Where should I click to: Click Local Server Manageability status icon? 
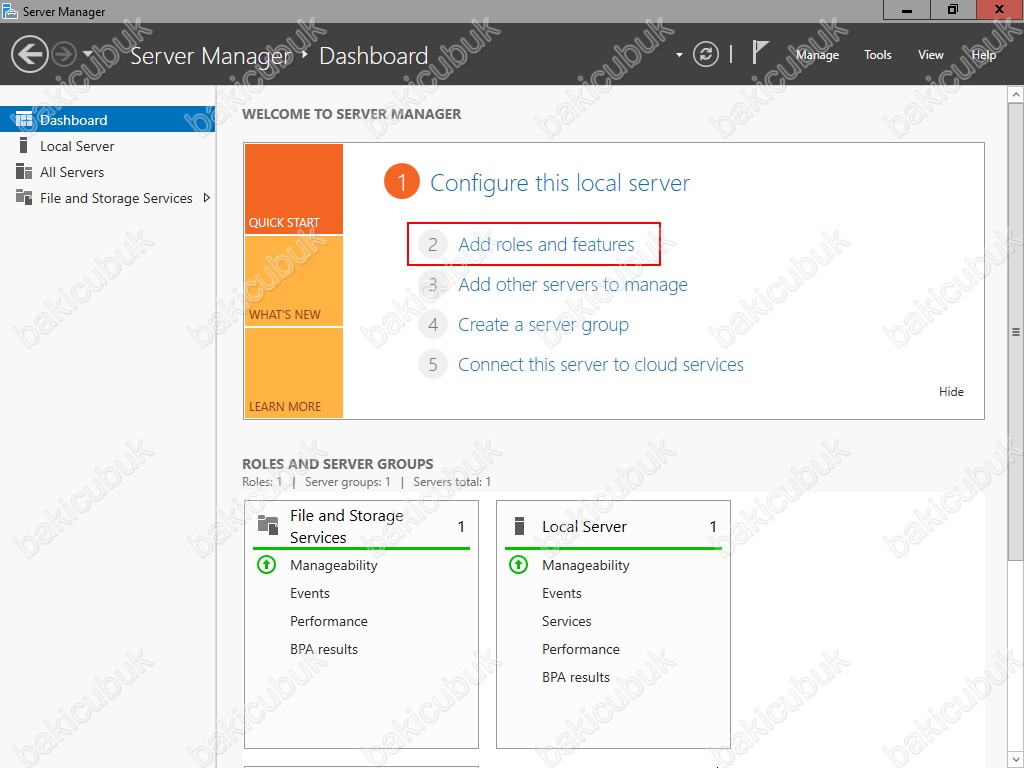coord(519,565)
